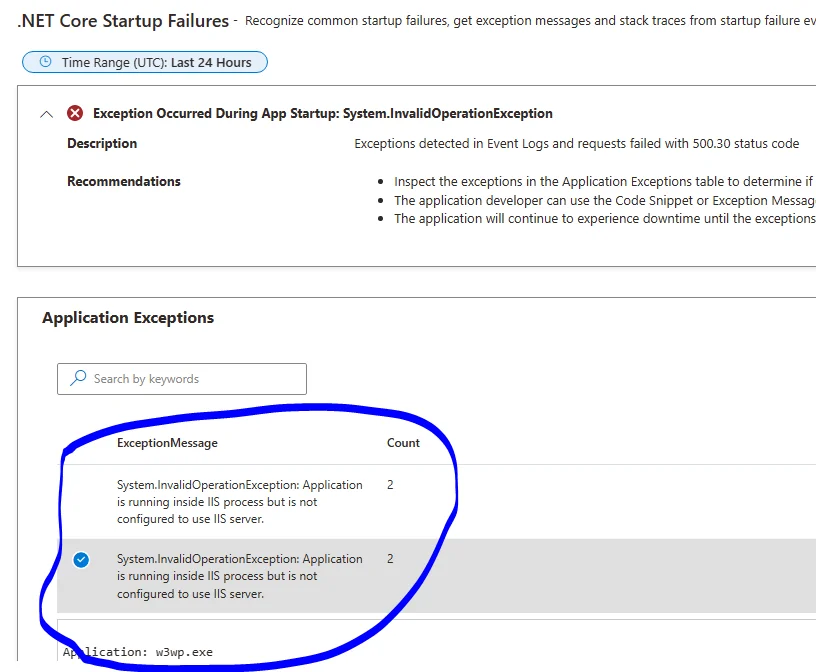This screenshot has height=672, width=816.
Task: Open the Time Range Last 24 Hours selector
Action: 145,62
